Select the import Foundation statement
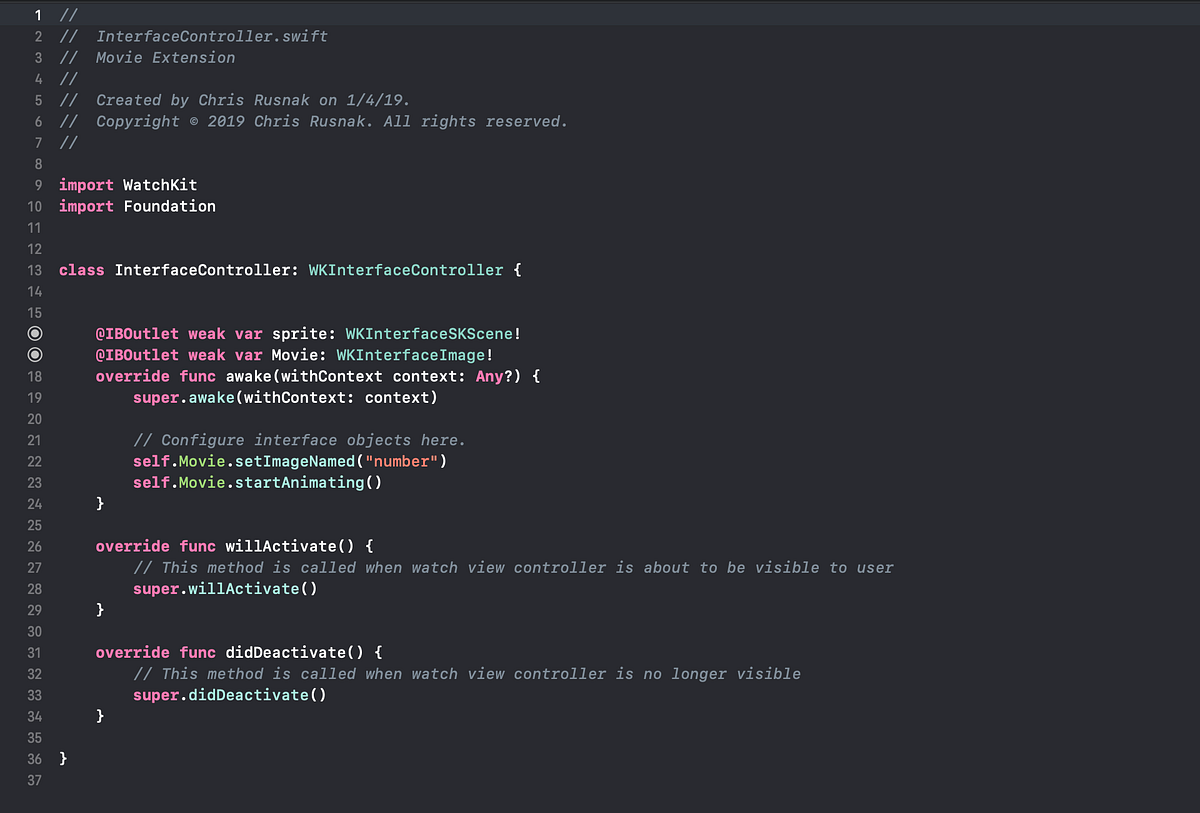 tap(137, 206)
